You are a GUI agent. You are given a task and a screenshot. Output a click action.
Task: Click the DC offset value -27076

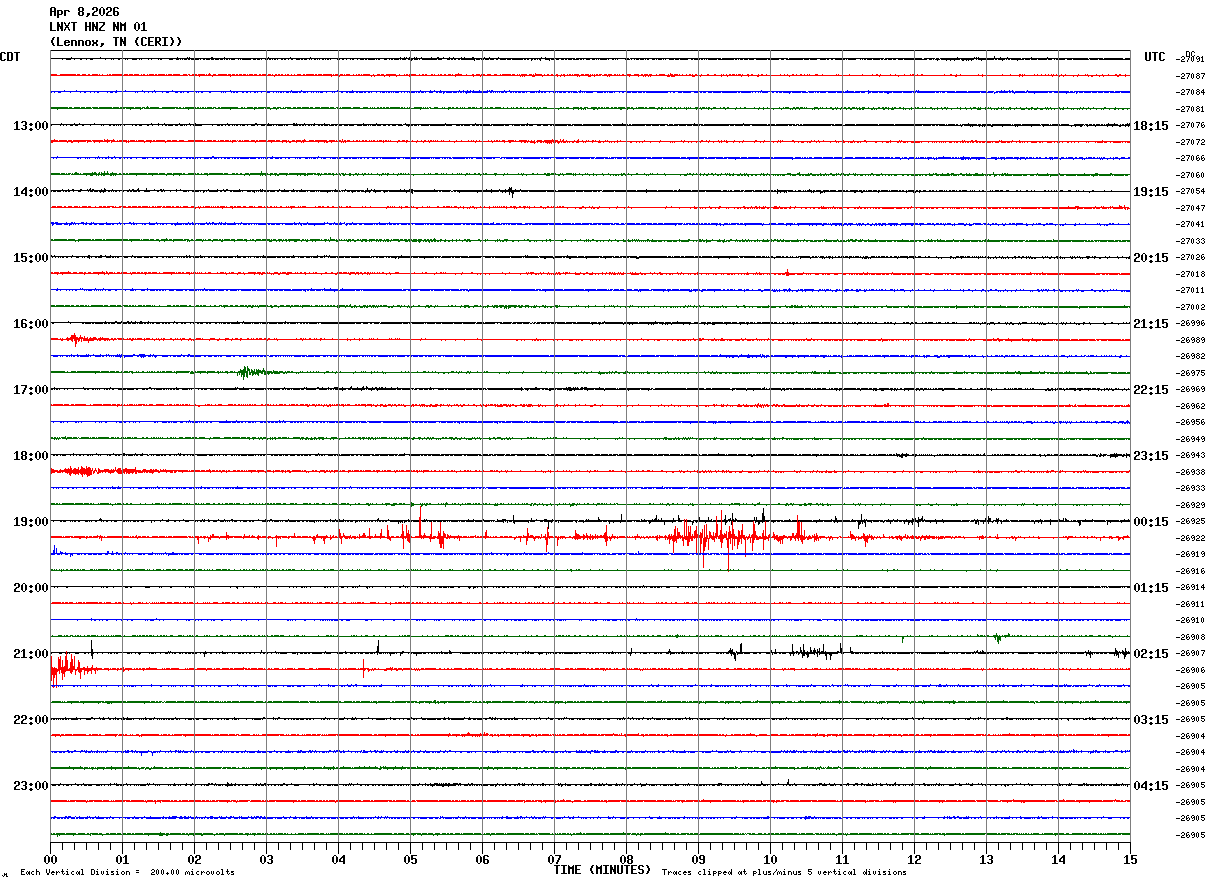click(x=1190, y=125)
